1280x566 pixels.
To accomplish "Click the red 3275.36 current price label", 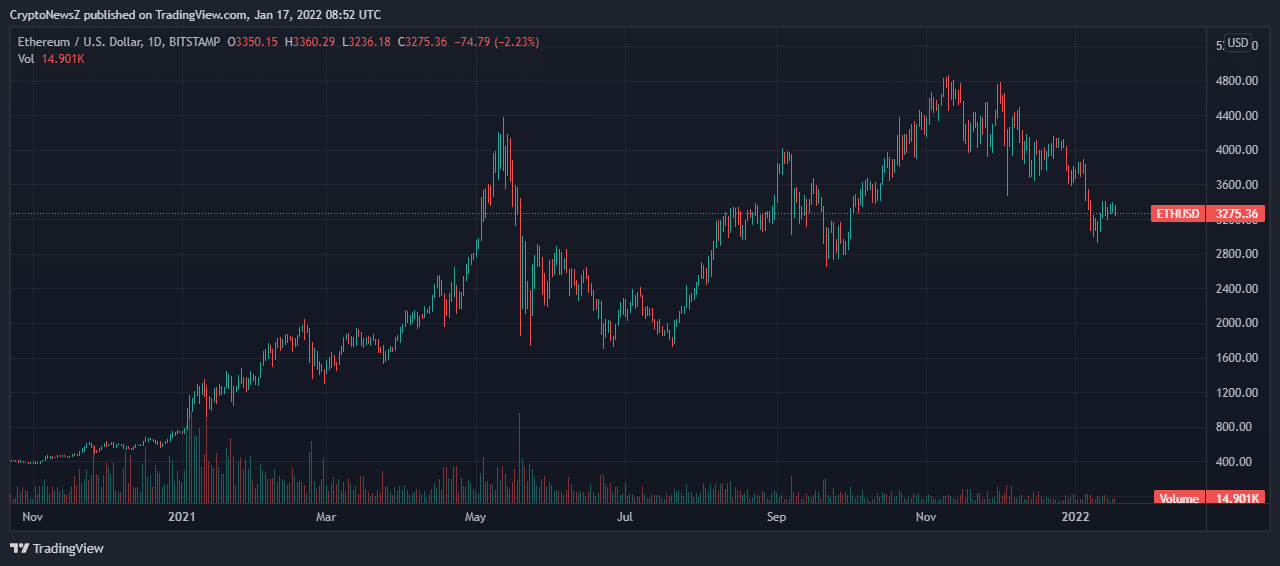I will 1236,213.
